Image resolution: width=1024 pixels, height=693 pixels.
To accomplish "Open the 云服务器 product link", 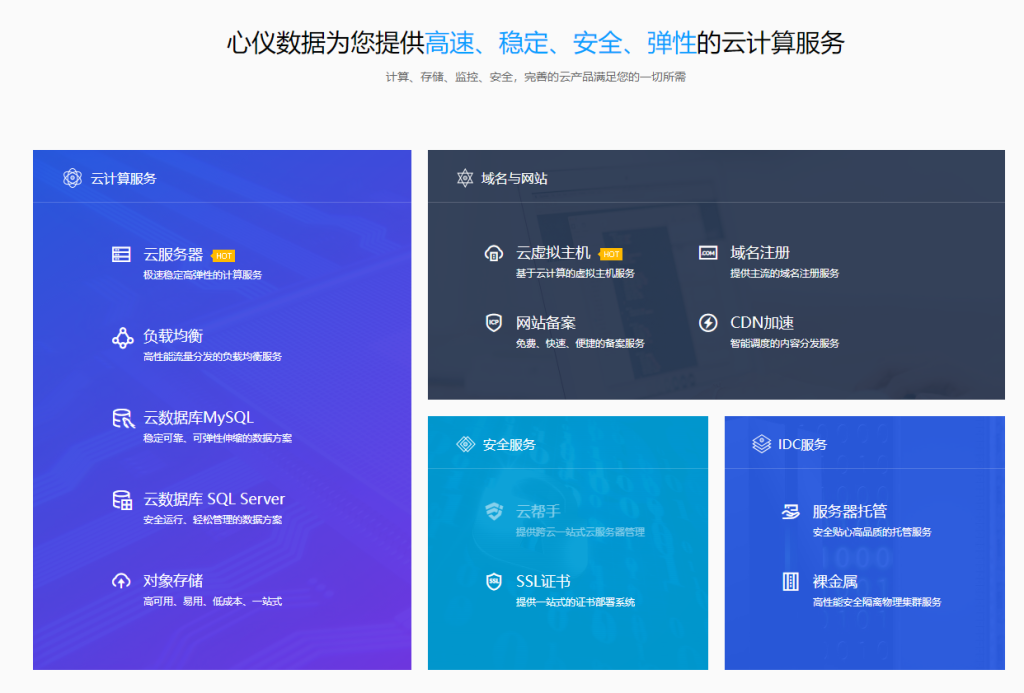I will 173,254.
